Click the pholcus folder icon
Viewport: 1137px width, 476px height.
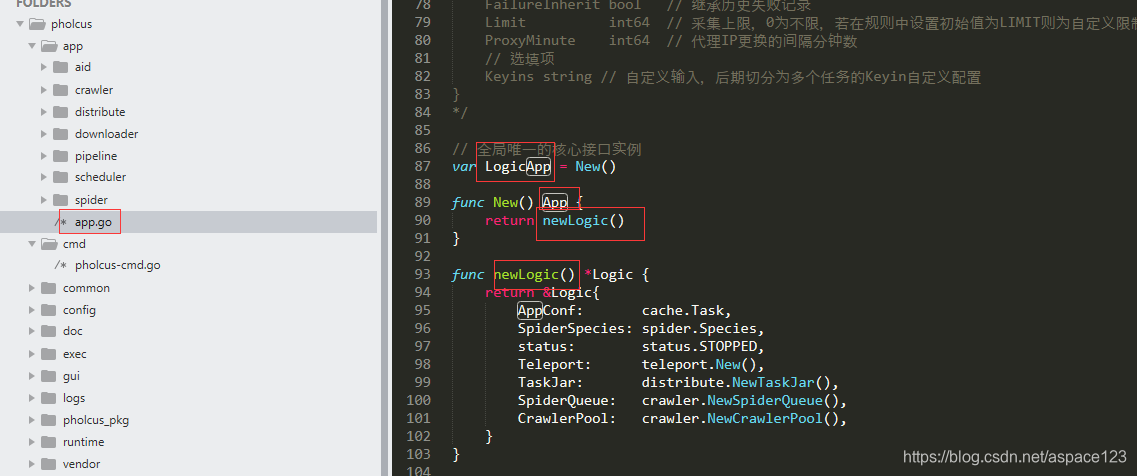pyautogui.click(x=37, y=24)
